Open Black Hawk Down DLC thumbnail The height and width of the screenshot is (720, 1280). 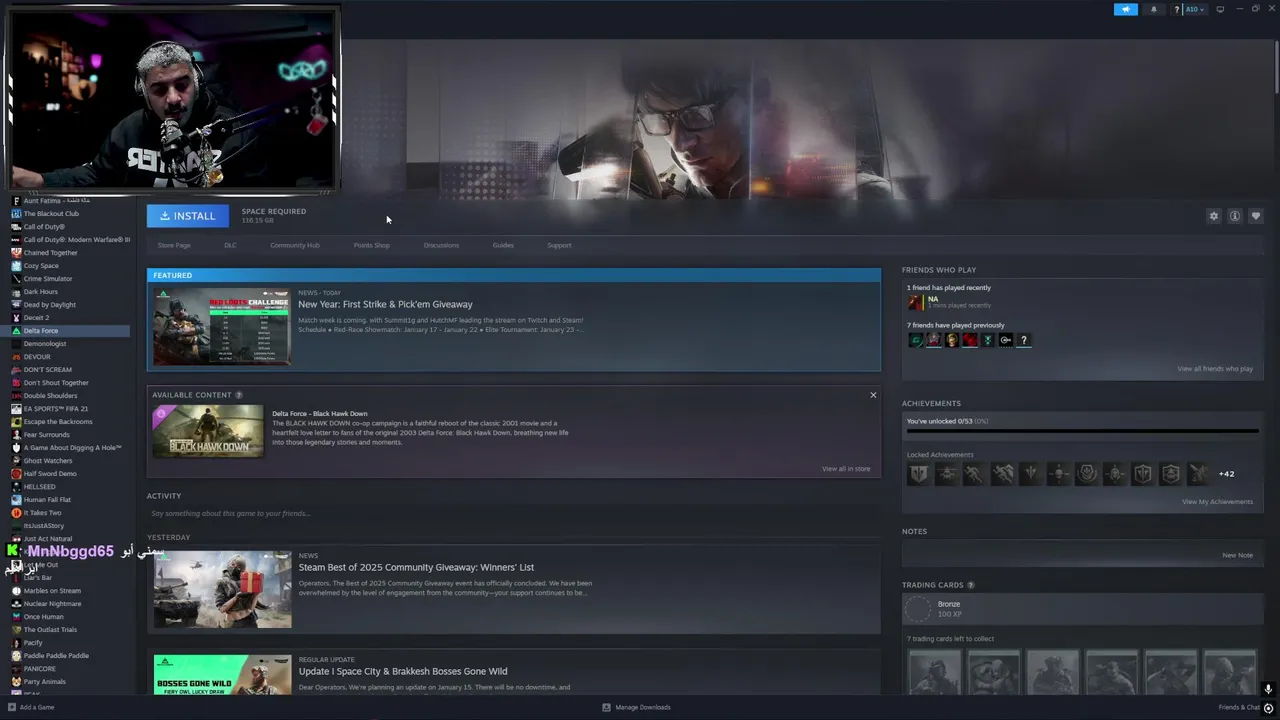click(x=208, y=431)
